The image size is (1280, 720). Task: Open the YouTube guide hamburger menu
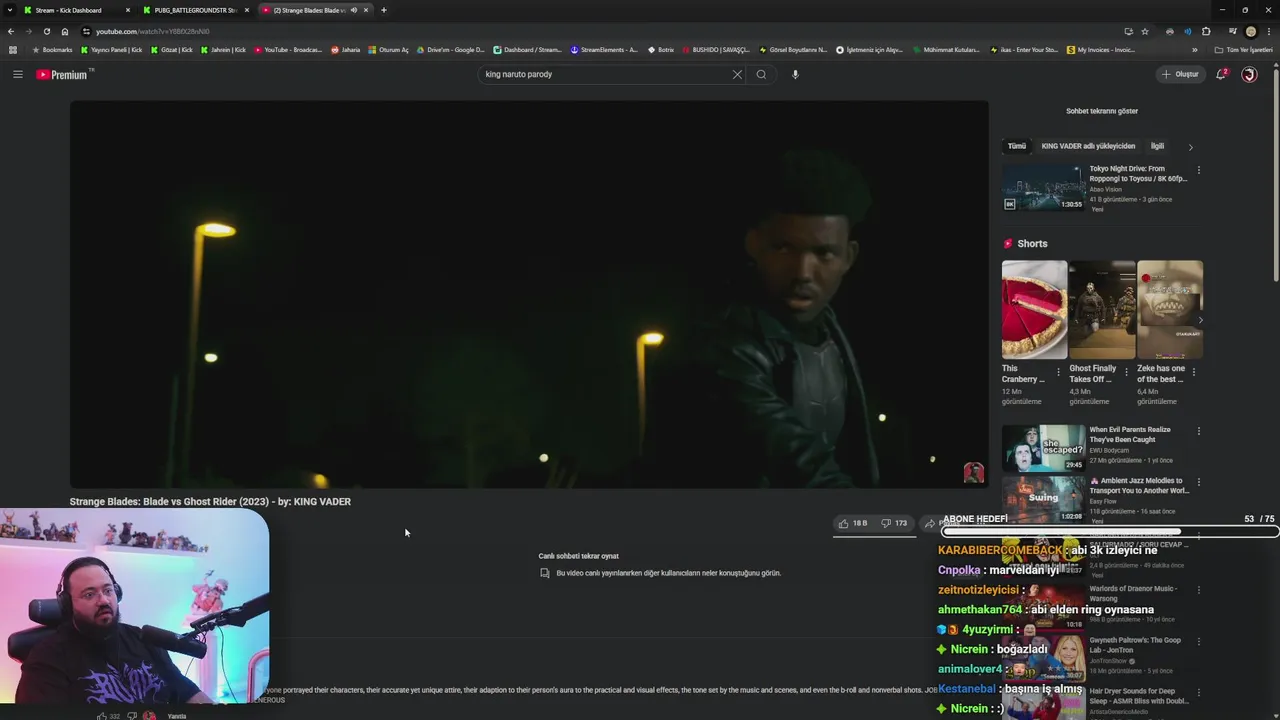[x=17, y=74]
